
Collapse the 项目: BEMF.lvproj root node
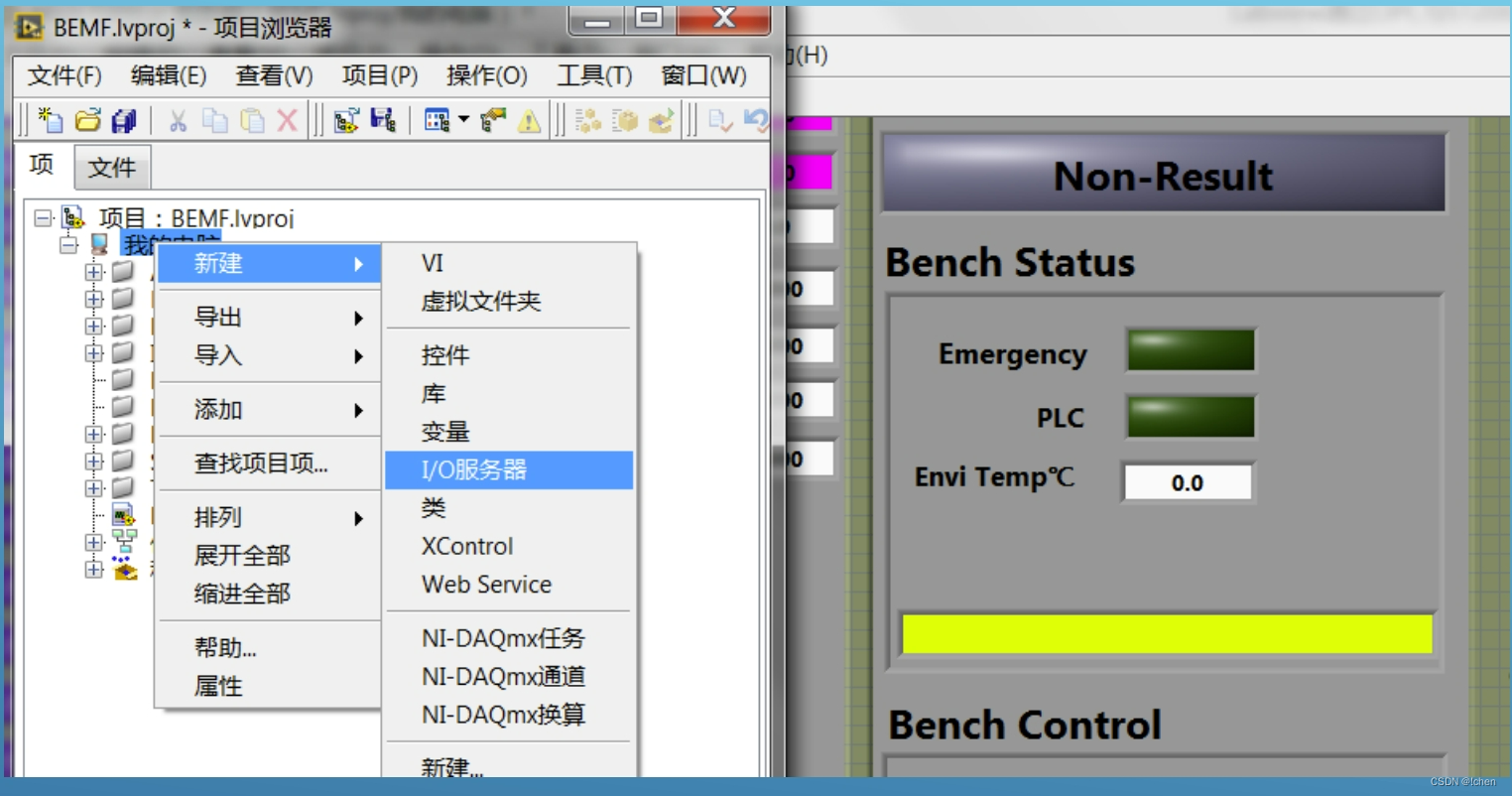(43, 217)
